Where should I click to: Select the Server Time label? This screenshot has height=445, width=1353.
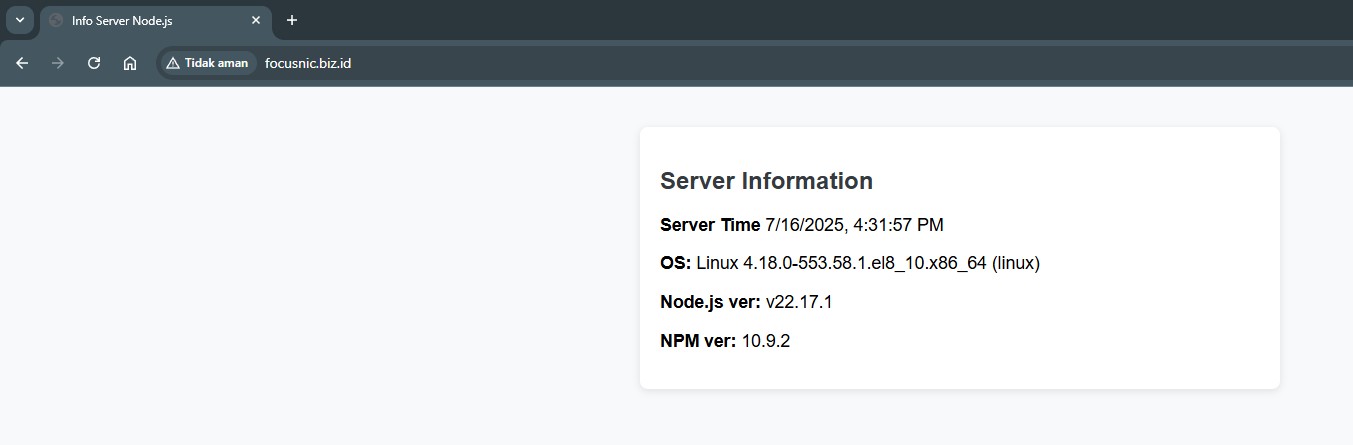(x=710, y=225)
